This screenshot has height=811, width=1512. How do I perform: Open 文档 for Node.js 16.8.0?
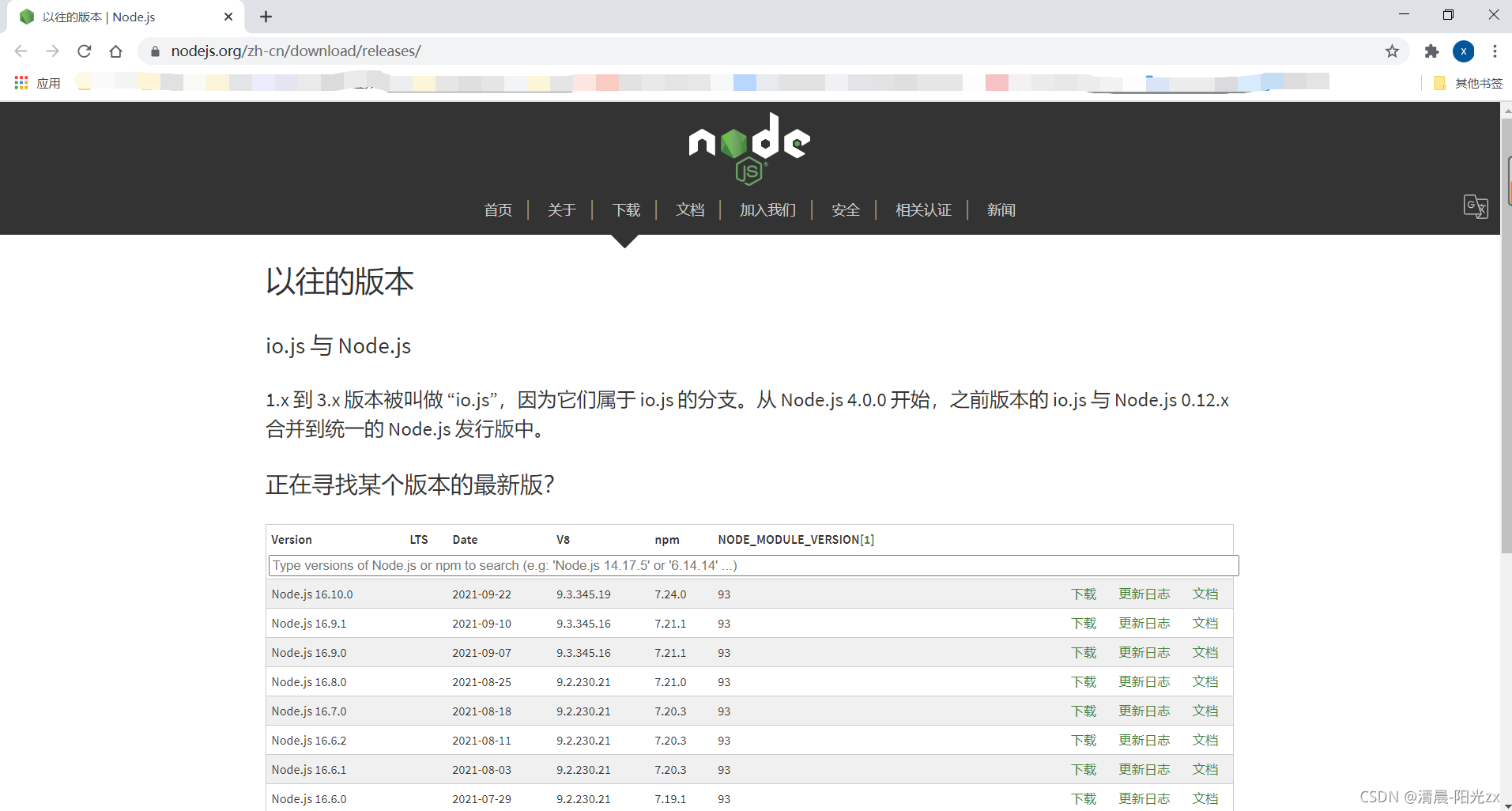click(x=1205, y=682)
